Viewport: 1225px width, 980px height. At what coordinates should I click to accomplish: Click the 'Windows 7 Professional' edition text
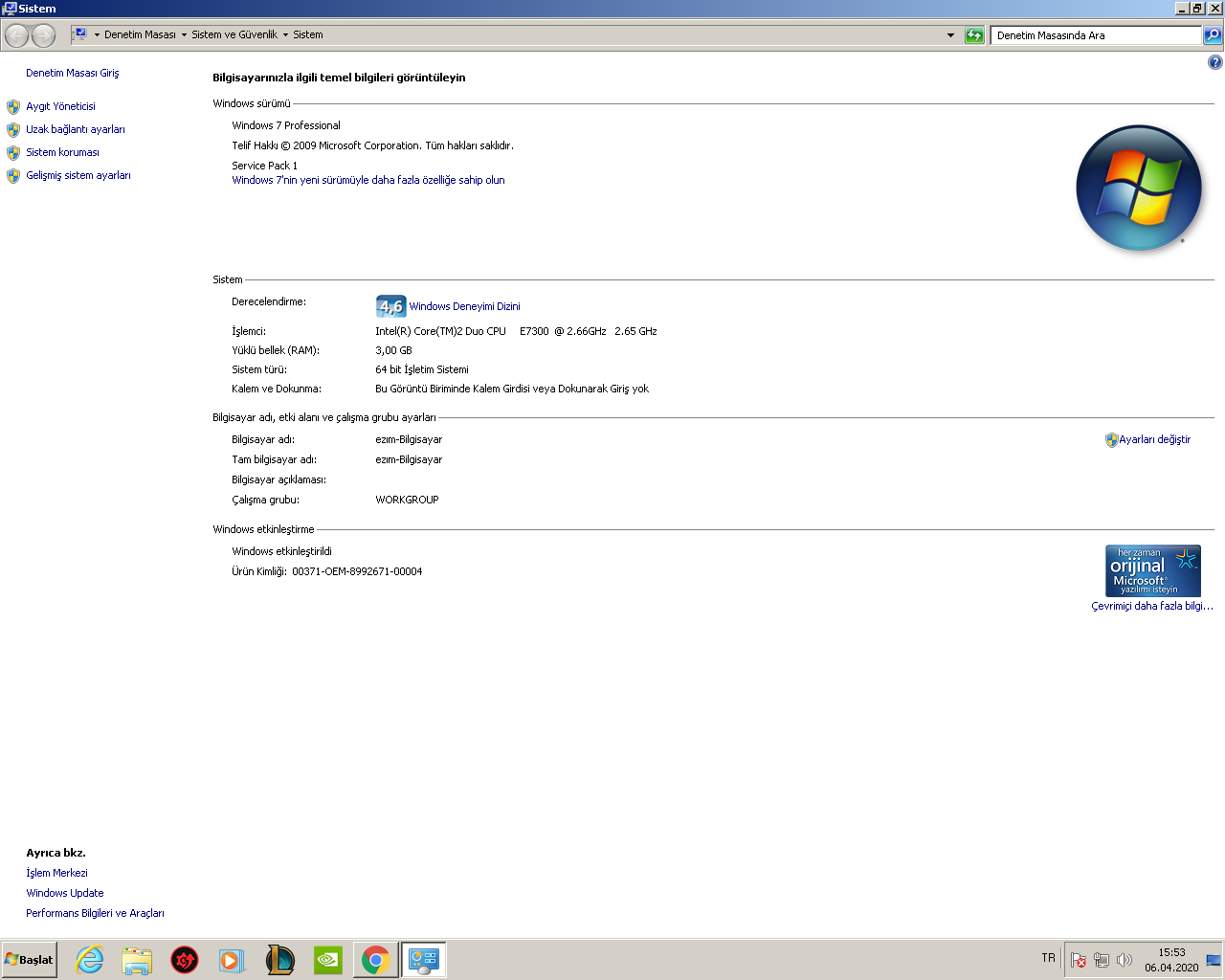coord(286,125)
